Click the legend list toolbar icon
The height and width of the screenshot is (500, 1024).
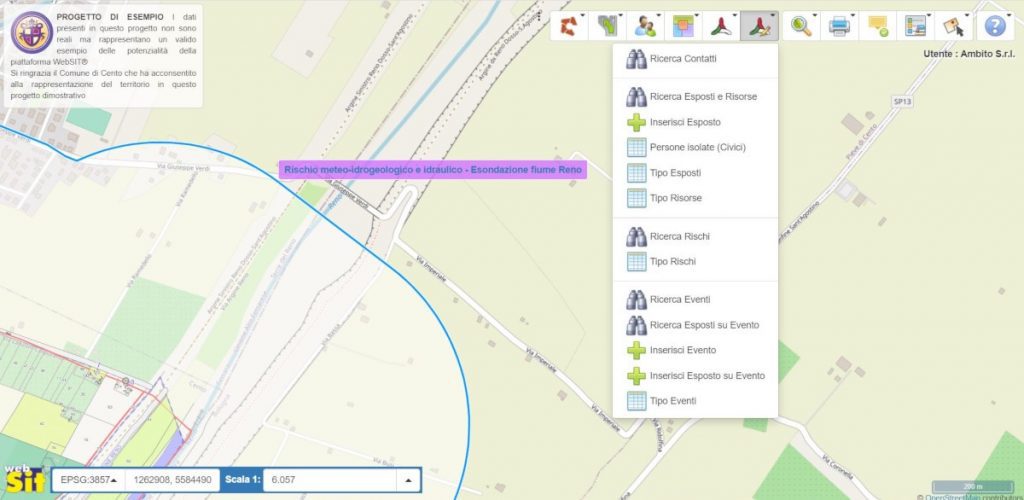coord(915,26)
